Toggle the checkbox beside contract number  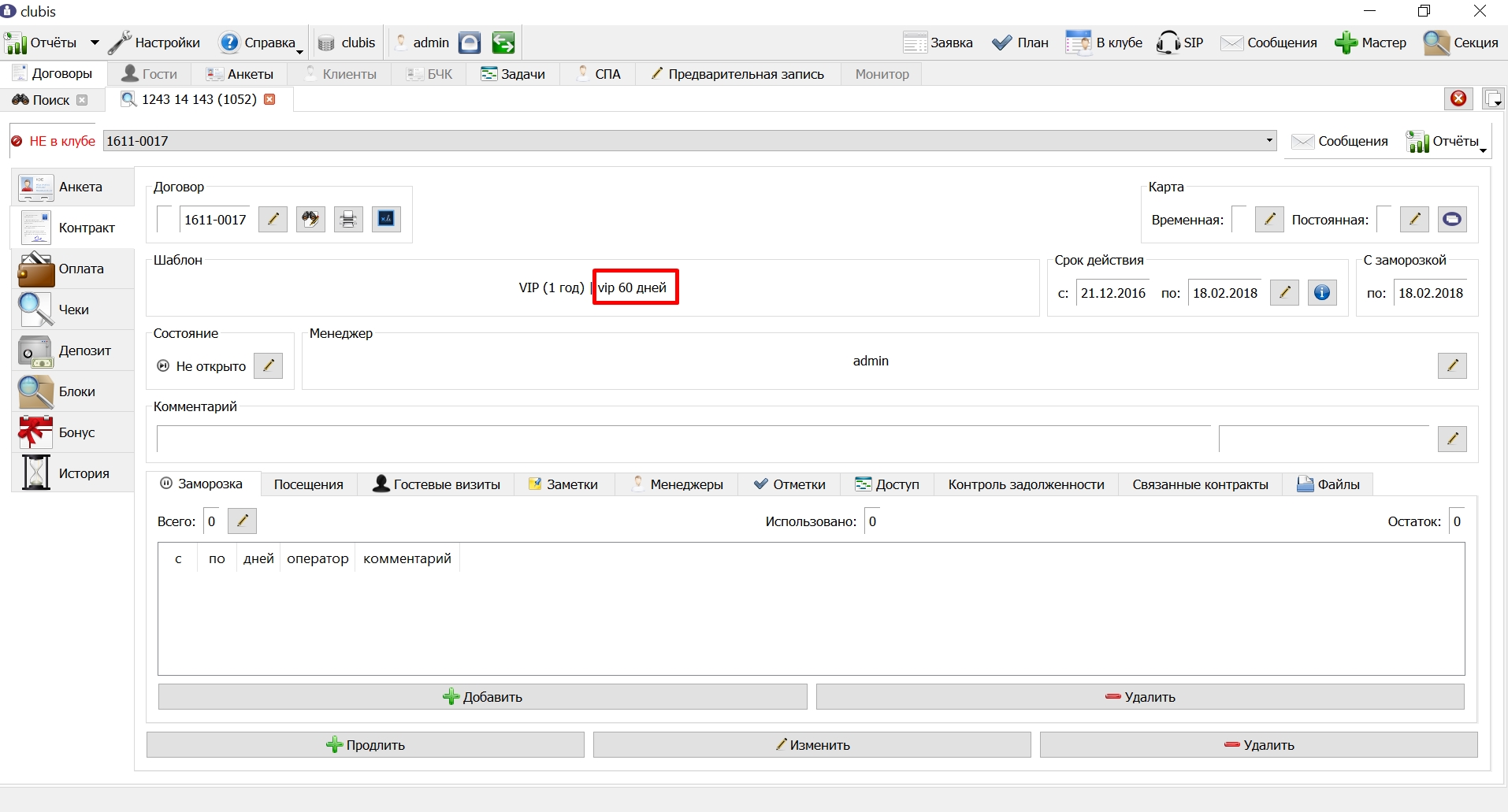click(164, 219)
